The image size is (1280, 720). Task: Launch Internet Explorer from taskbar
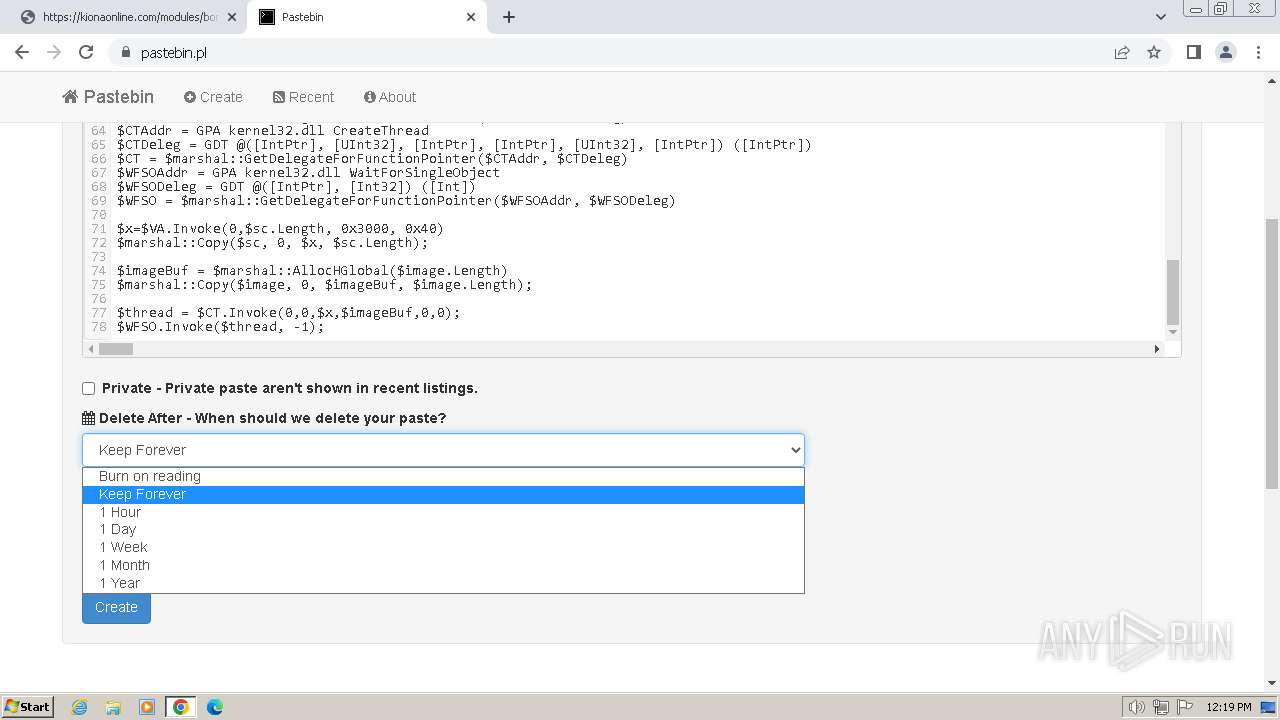click(80, 707)
